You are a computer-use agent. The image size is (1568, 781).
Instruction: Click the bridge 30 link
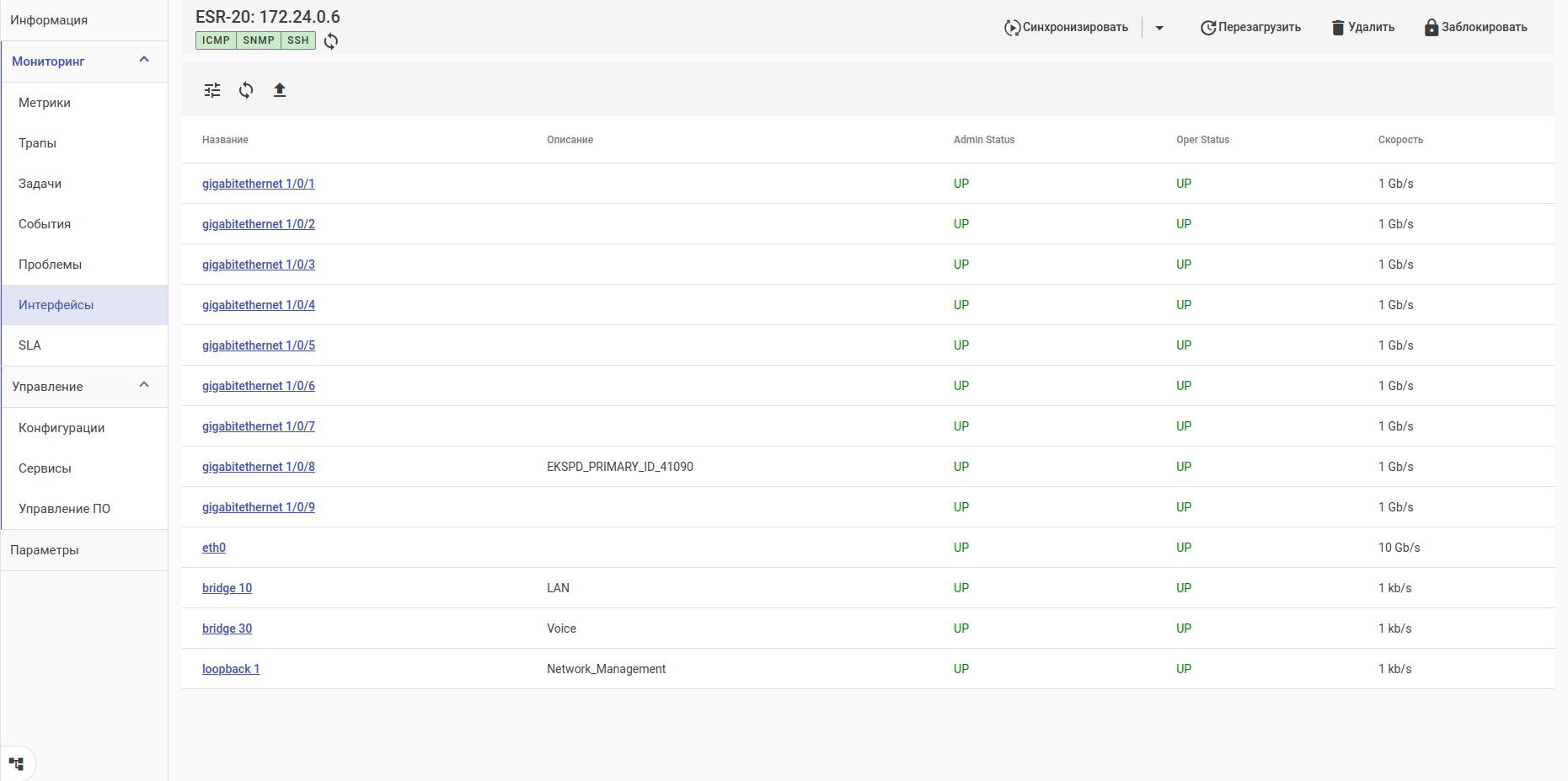(x=227, y=629)
